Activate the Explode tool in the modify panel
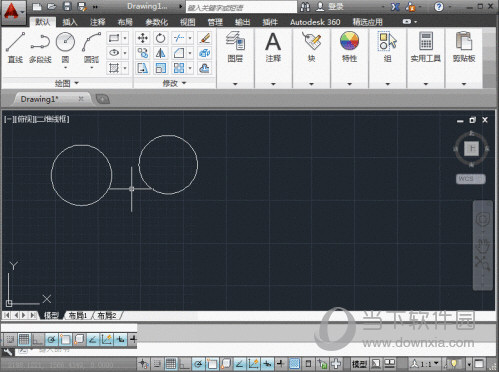Image resolution: width=499 pixels, height=372 pixels. tap(204, 53)
